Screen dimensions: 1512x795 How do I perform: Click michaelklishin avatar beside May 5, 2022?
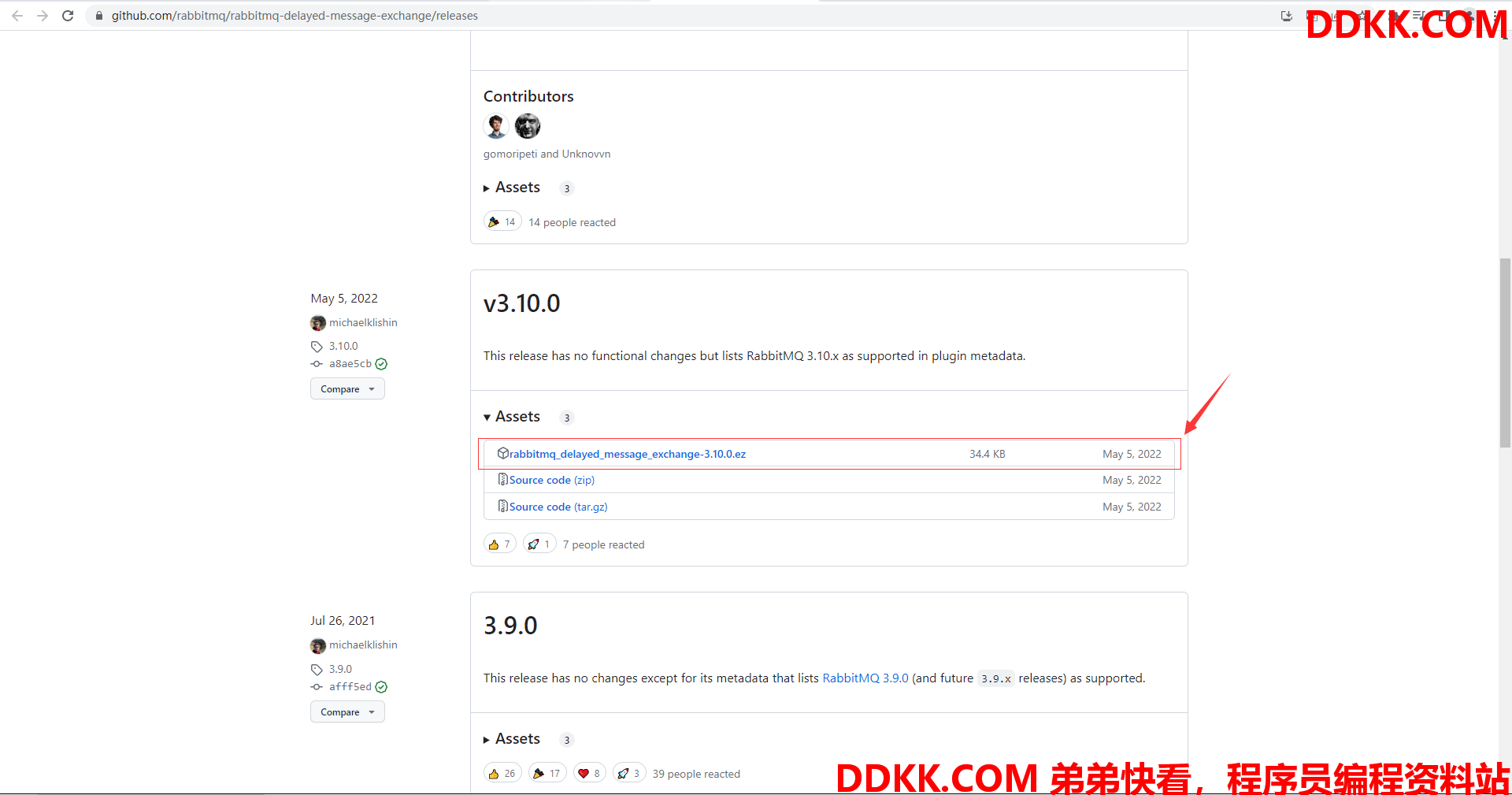click(x=318, y=323)
